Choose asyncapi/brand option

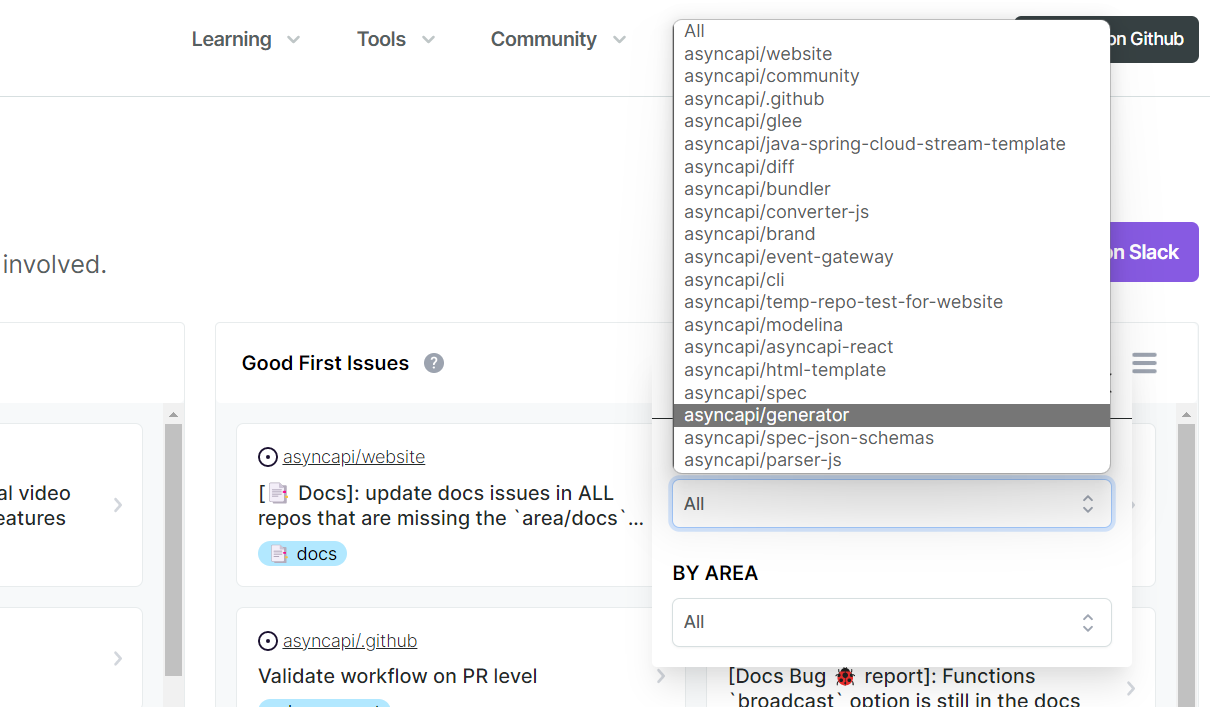coord(892,234)
